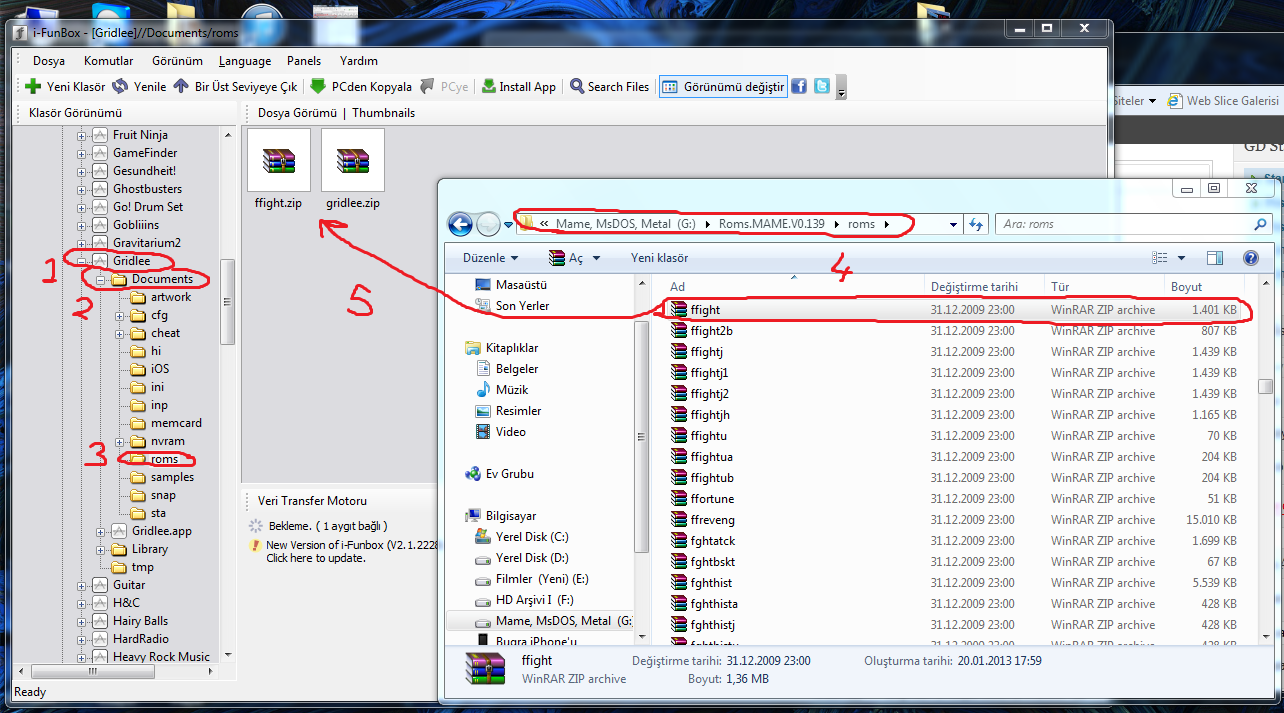The image size is (1284, 713).
Task: Open the Komutlar menu
Action: [109, 61]
